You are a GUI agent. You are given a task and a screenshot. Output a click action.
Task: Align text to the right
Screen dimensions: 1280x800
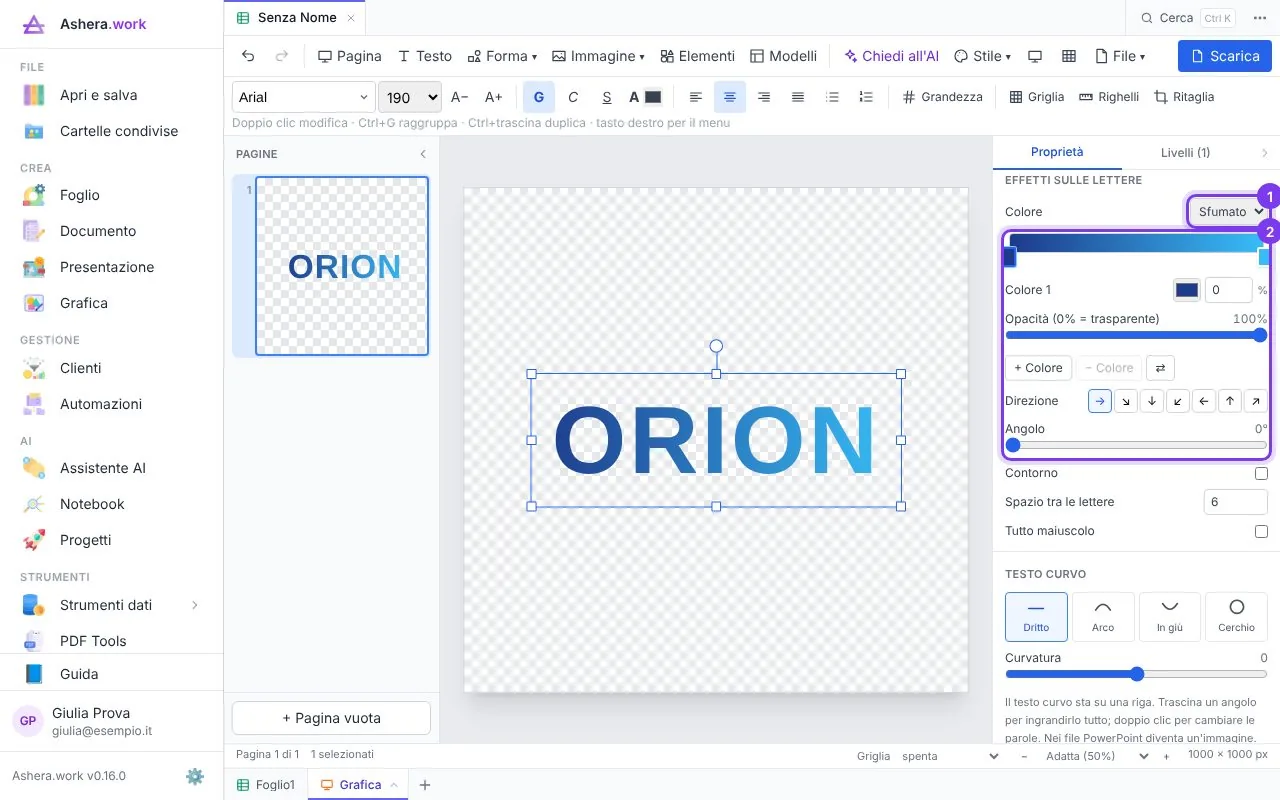[764, 97]
